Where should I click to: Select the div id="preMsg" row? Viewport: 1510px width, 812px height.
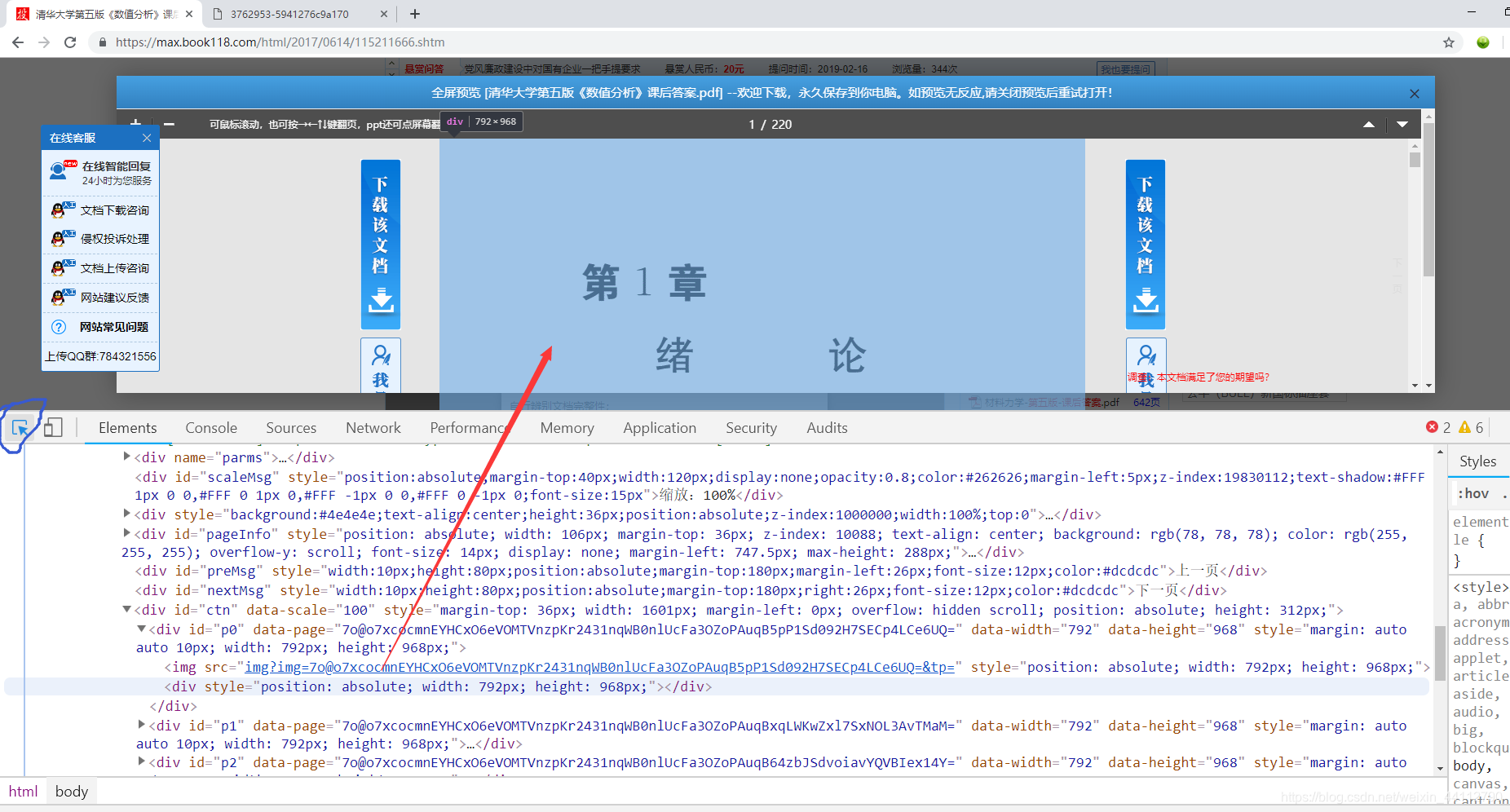click(x=700, y=571)
